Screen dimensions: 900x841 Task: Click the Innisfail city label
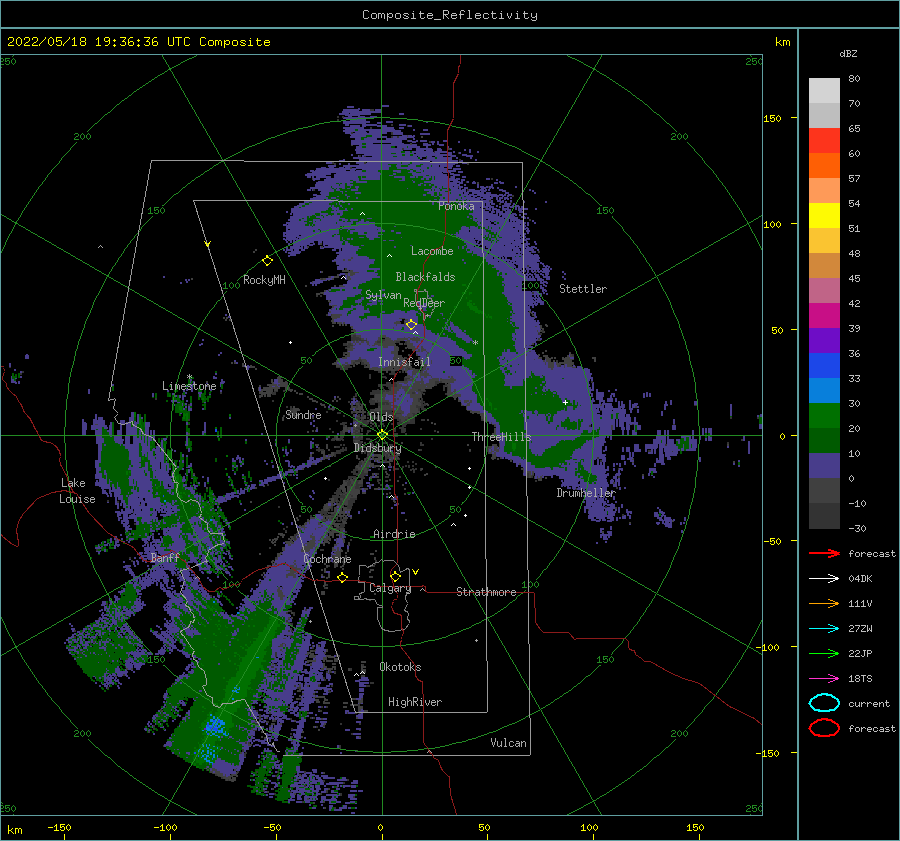tap(404, 362)
